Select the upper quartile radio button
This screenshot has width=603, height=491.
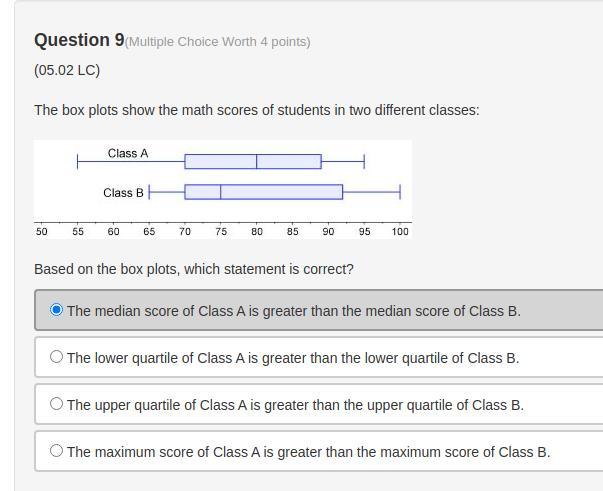tap(57, 404)
